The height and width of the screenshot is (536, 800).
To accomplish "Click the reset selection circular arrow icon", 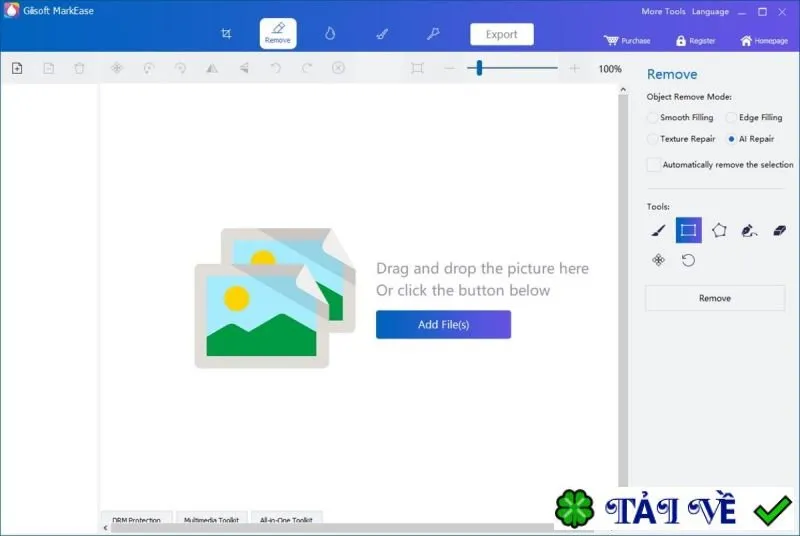I will (x=688, y=261).
